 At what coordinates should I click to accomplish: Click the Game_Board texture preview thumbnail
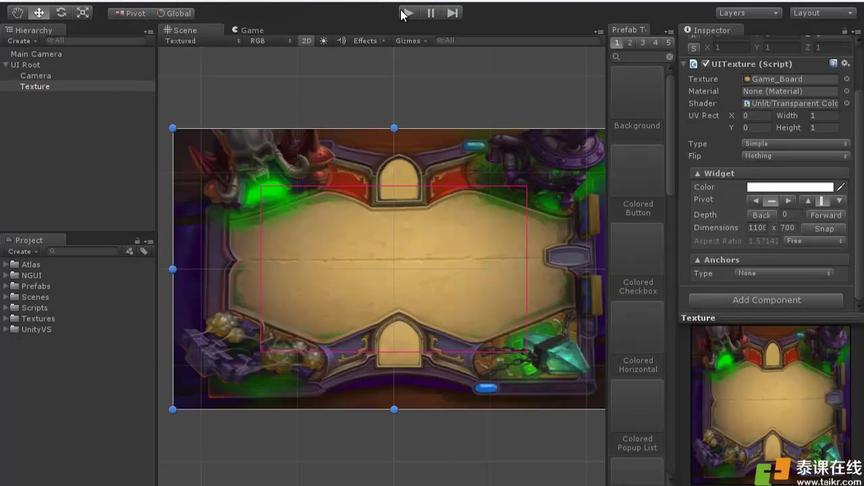[x=770, y=405]
